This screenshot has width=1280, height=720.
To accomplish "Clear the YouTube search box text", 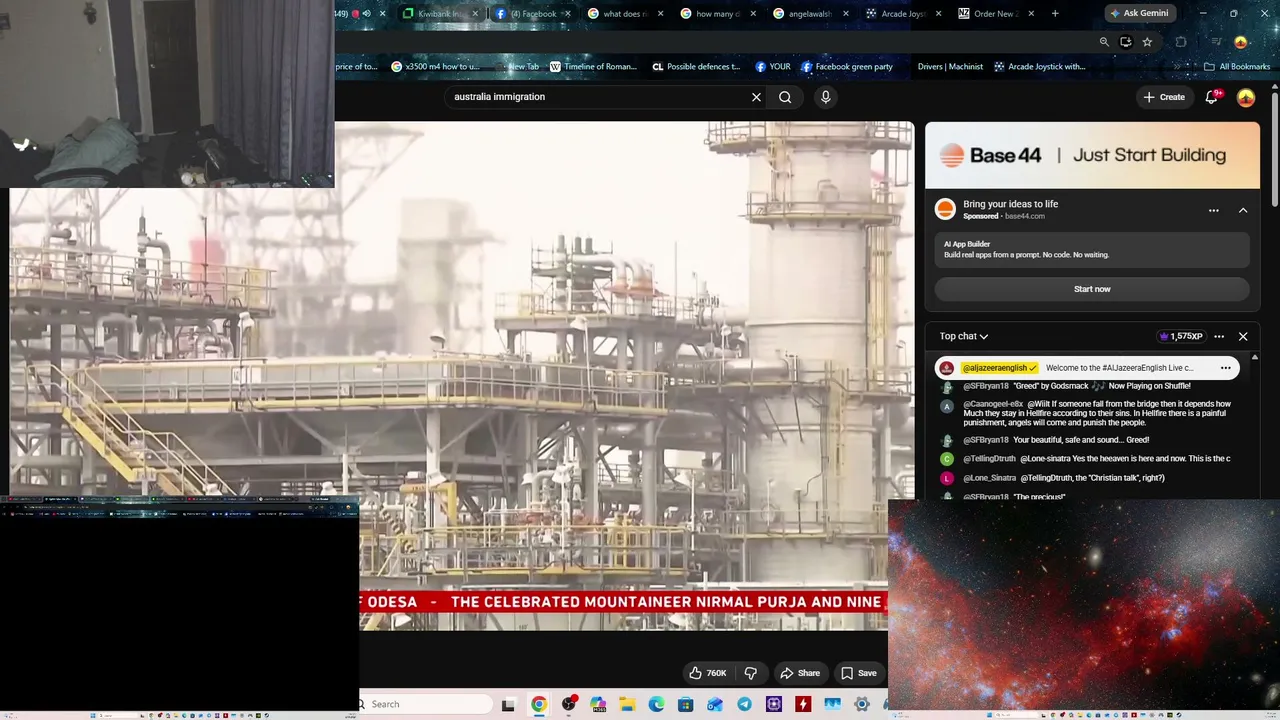I will (756, 97).
